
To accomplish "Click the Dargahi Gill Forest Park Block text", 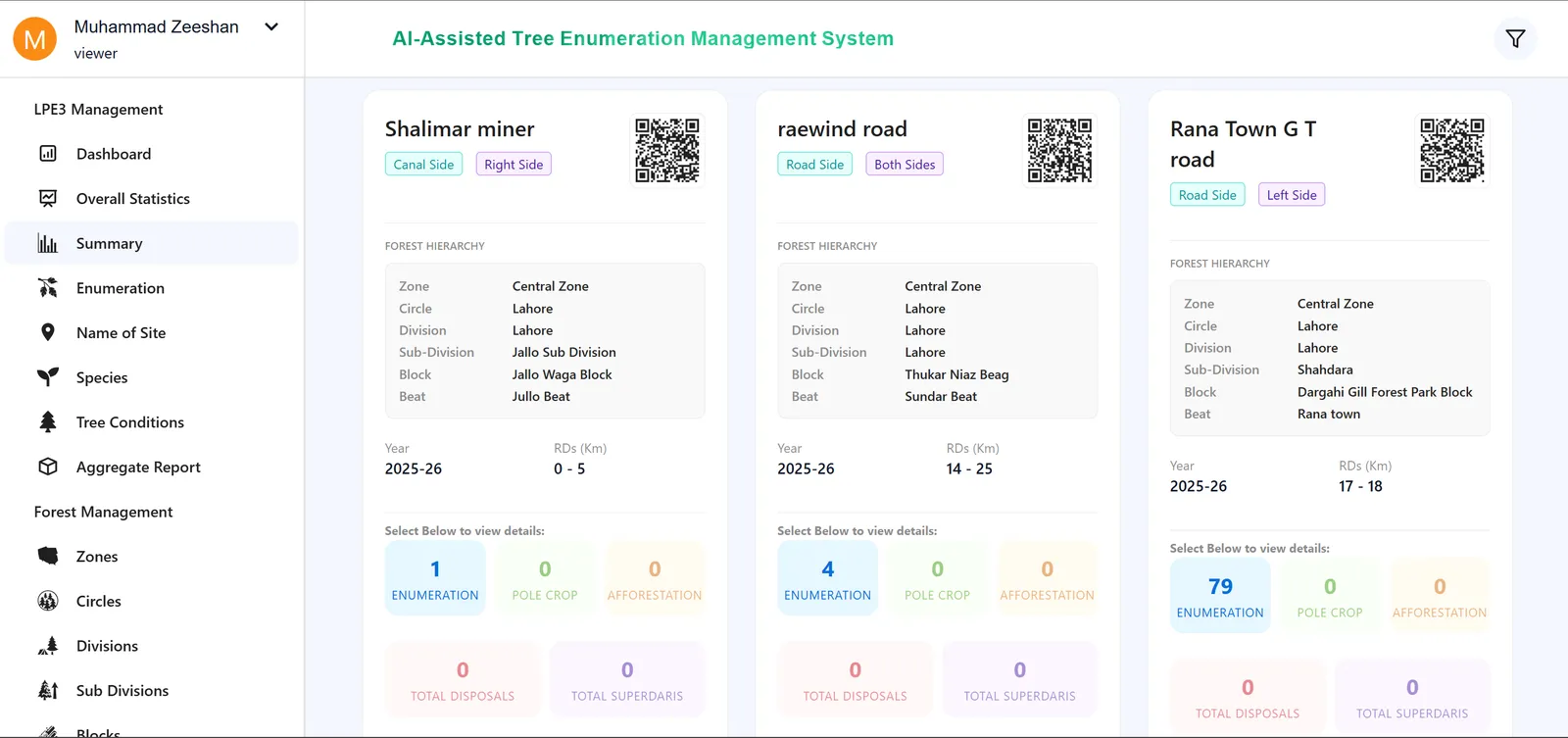I will coord(1385,392).
